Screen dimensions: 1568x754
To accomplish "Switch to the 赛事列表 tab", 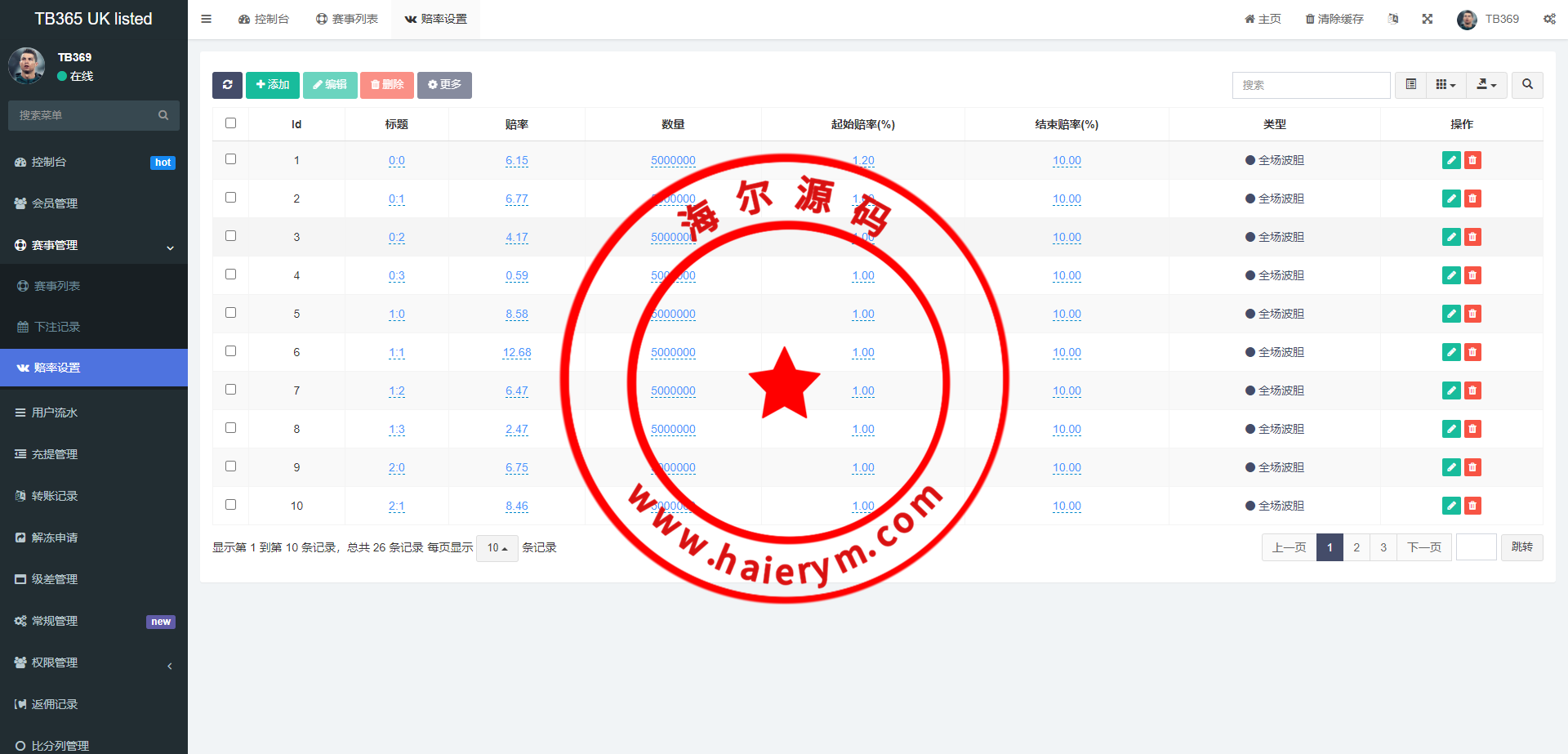I will click(x=347, y=19).
